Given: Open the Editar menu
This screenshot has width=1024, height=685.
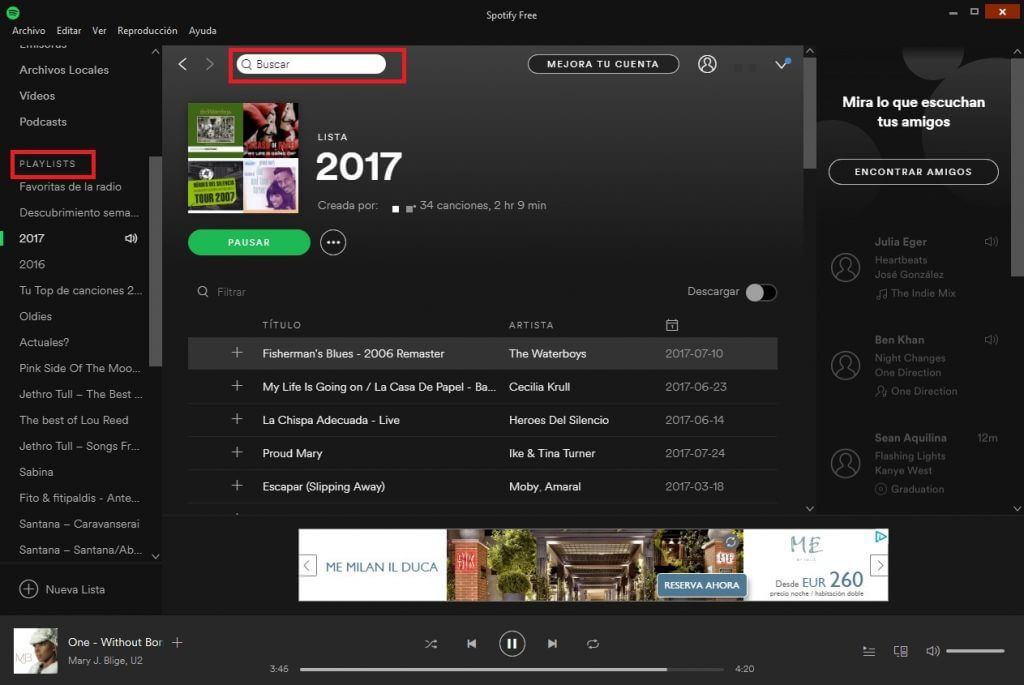Looking at the screenshot, I should 69,31.
